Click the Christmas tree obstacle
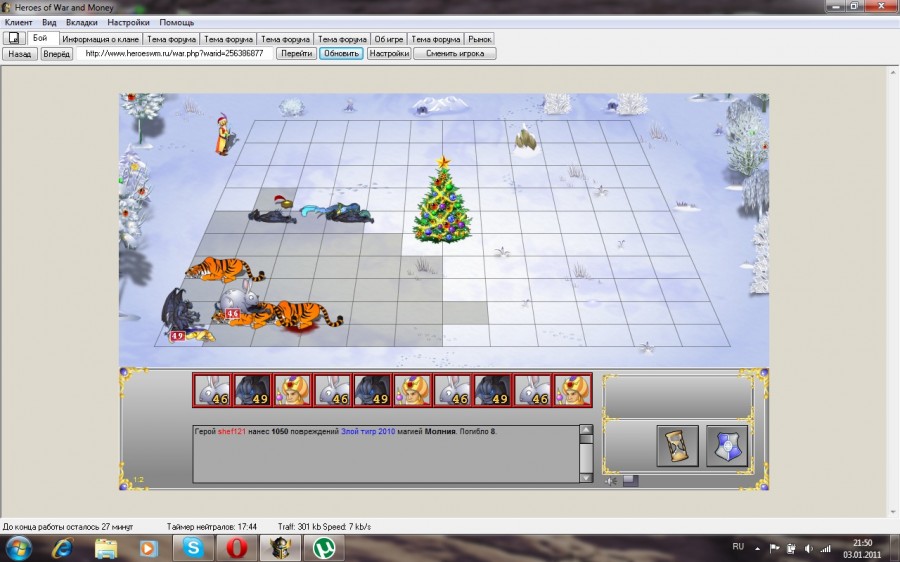The image size is (900, 562). pyautogui.click(x=443, y=201)
